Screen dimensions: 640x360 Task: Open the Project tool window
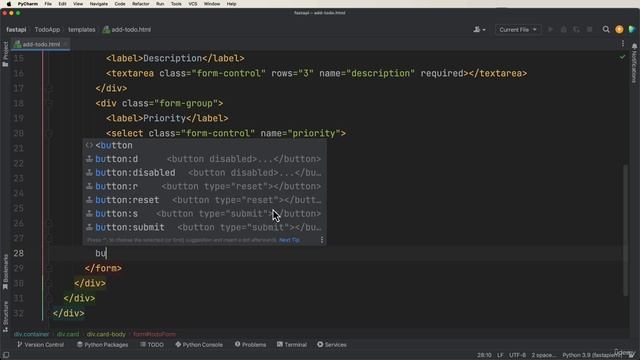tap(5, 54)
